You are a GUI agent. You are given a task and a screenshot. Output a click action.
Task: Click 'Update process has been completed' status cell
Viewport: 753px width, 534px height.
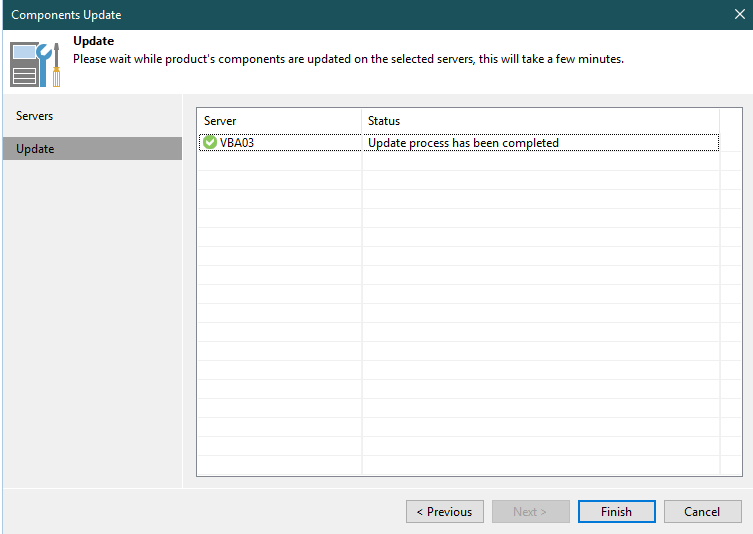(x=463, y=143)
